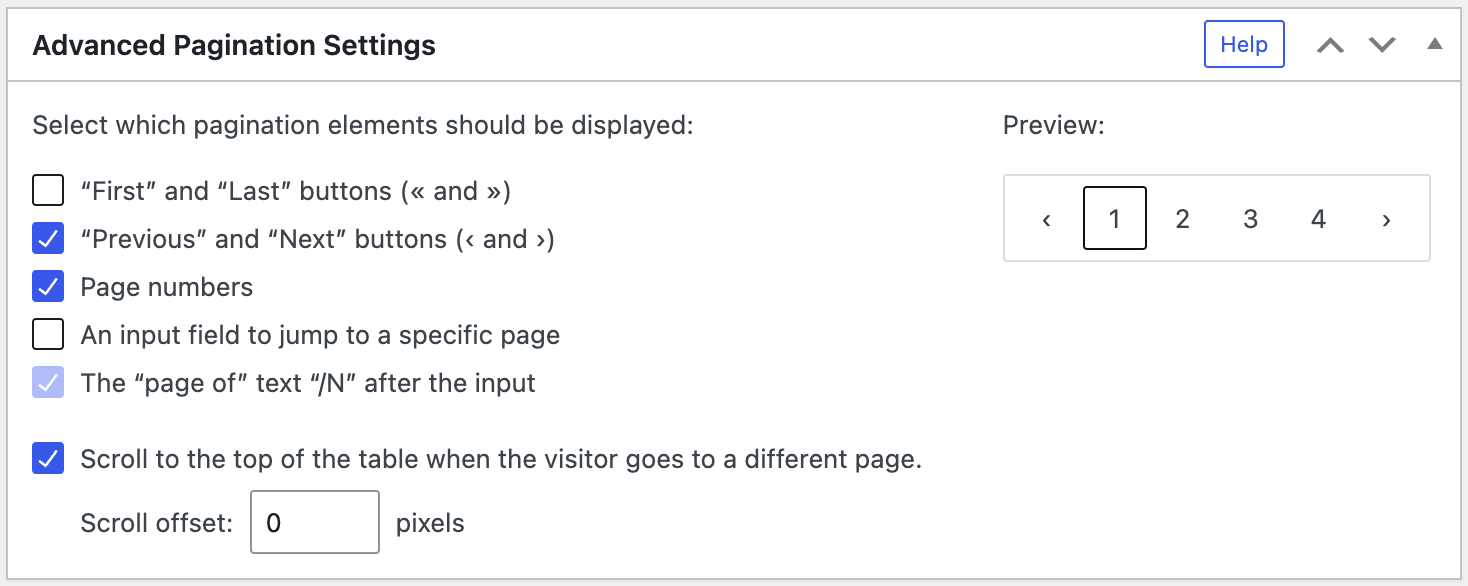
Task: Select page 3 in the preview
Action: (x=1250, y=218)
